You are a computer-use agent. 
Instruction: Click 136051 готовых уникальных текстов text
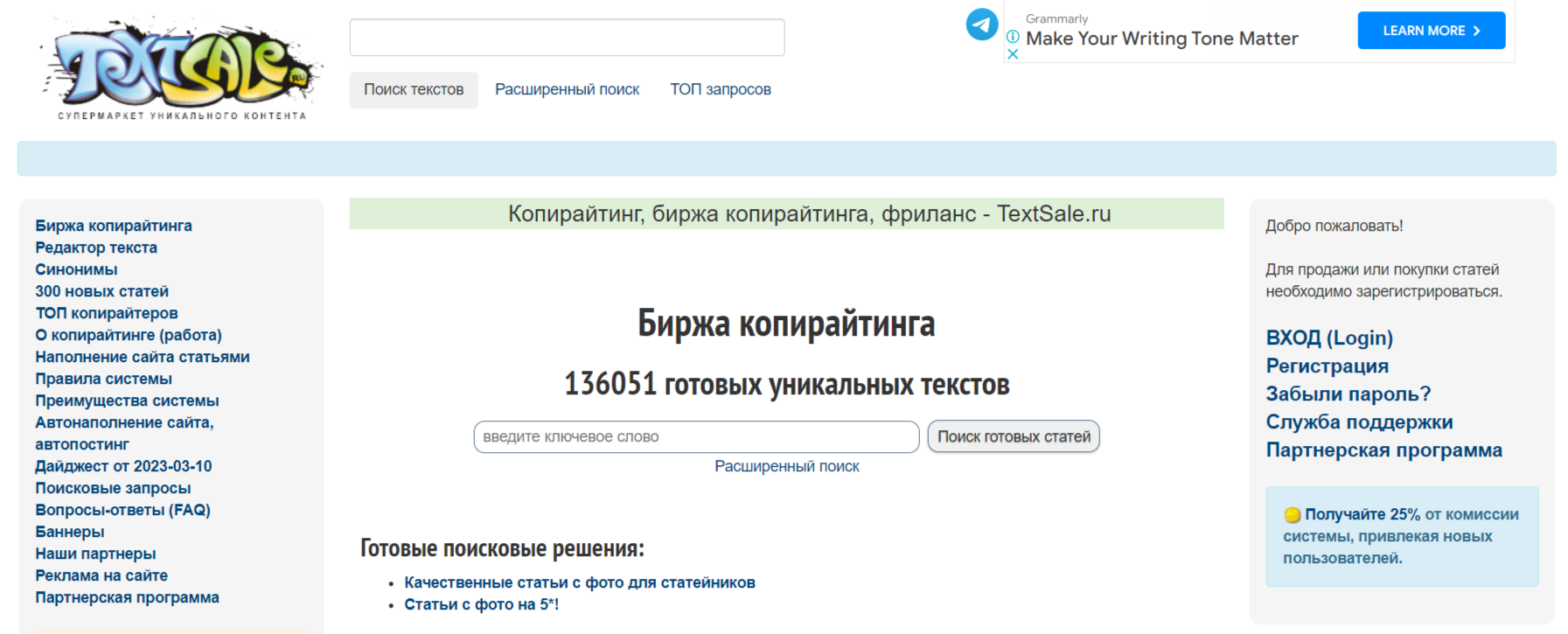[x=786, y=383]
